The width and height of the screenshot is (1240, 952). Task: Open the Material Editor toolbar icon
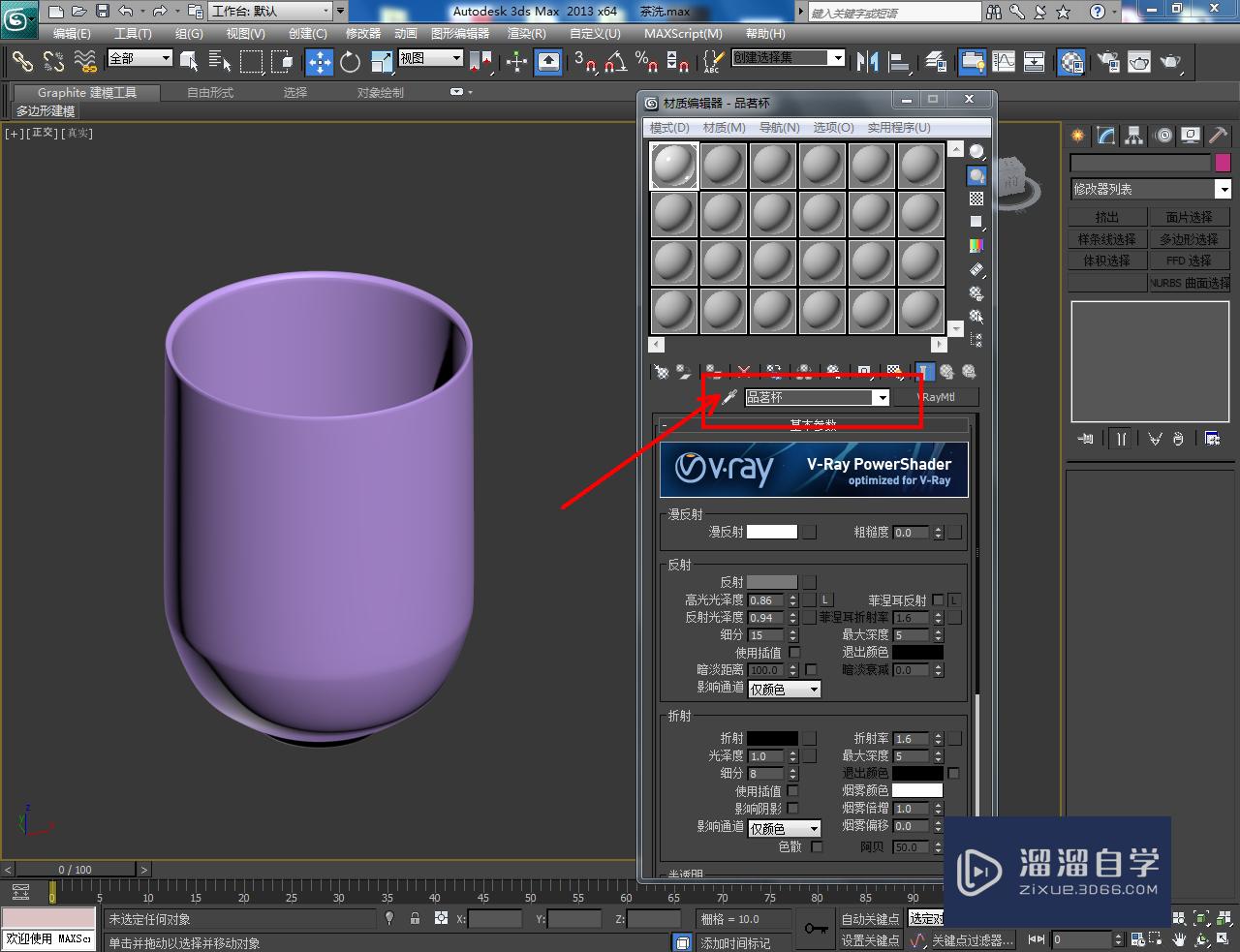click(1070, 62)
